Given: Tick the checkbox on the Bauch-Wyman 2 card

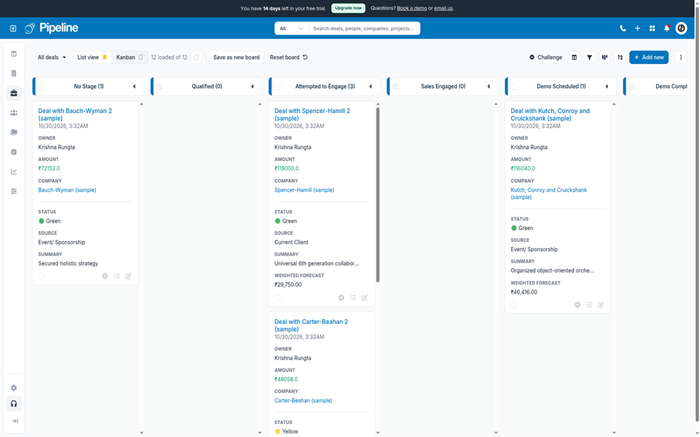Looking at the screenshot, I should 42,277.
